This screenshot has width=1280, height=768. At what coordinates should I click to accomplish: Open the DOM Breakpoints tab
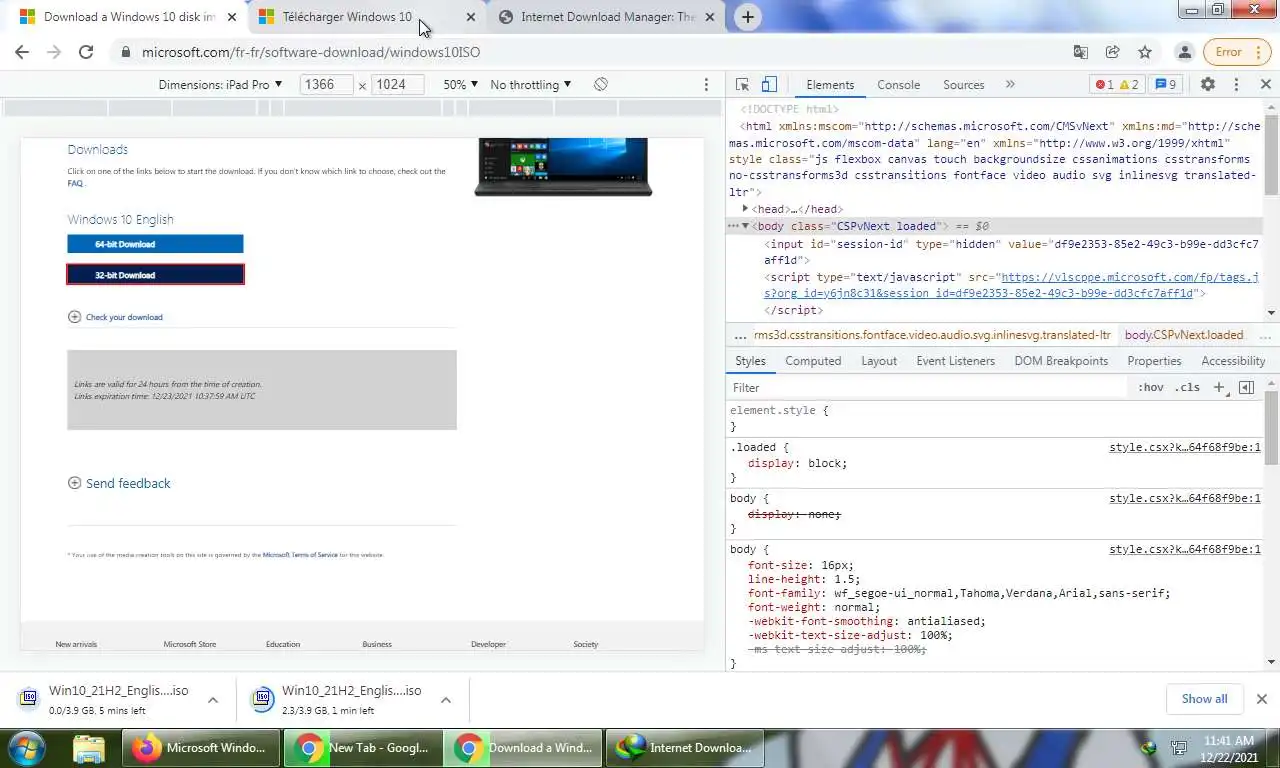[1061, 361]
